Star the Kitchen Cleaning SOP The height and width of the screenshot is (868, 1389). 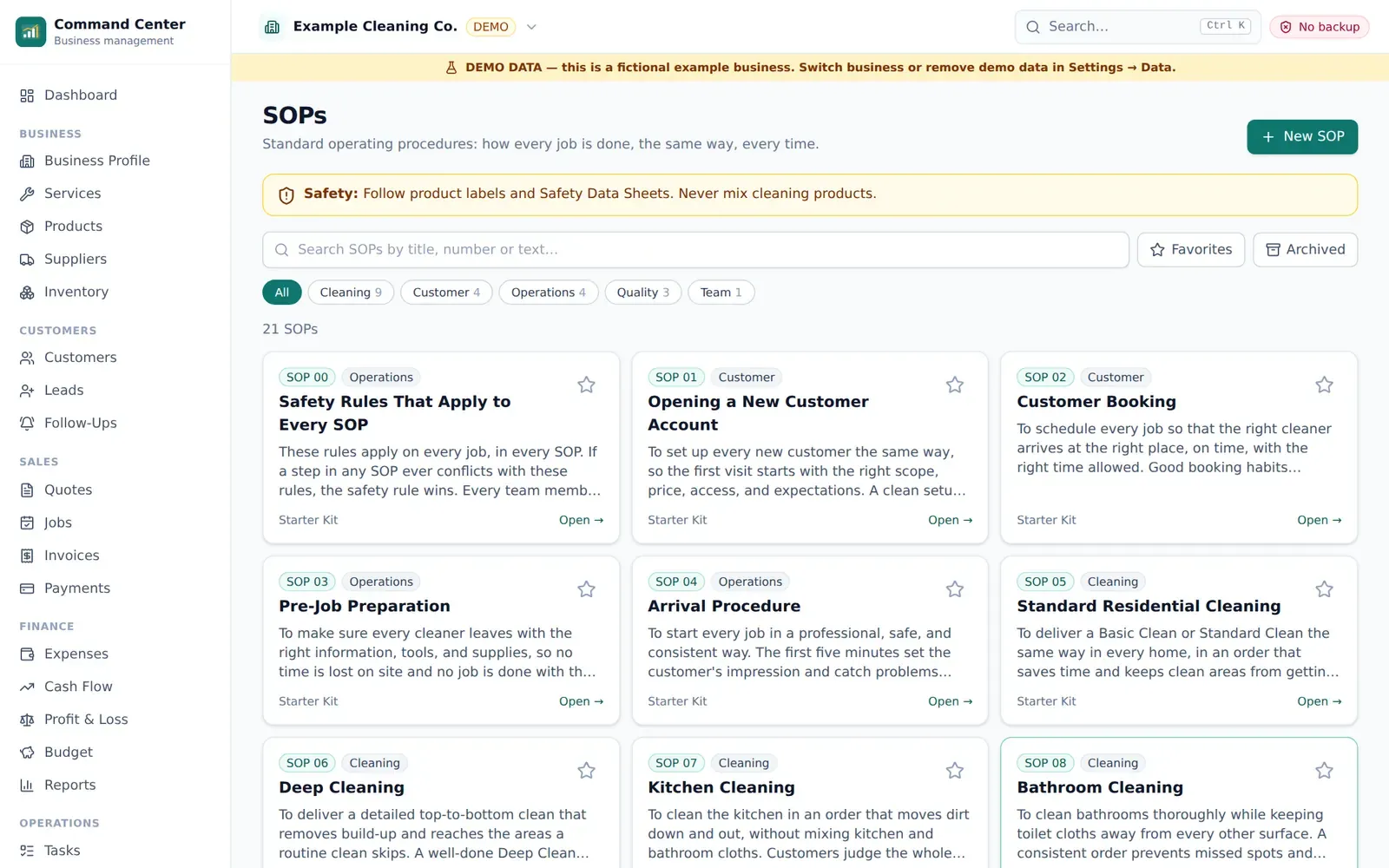[955, 771]
